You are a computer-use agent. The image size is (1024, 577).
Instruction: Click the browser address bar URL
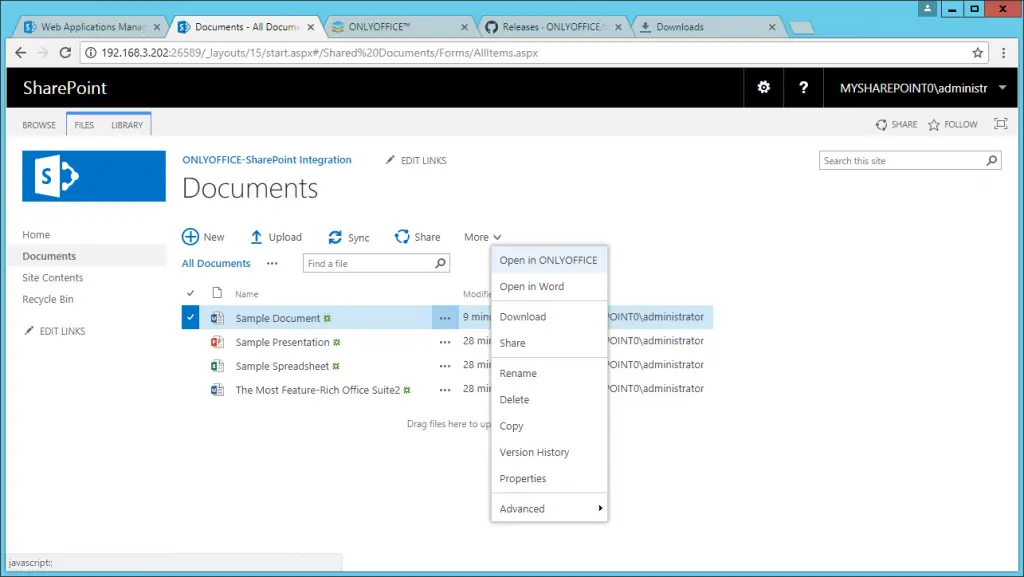(319, 53)
